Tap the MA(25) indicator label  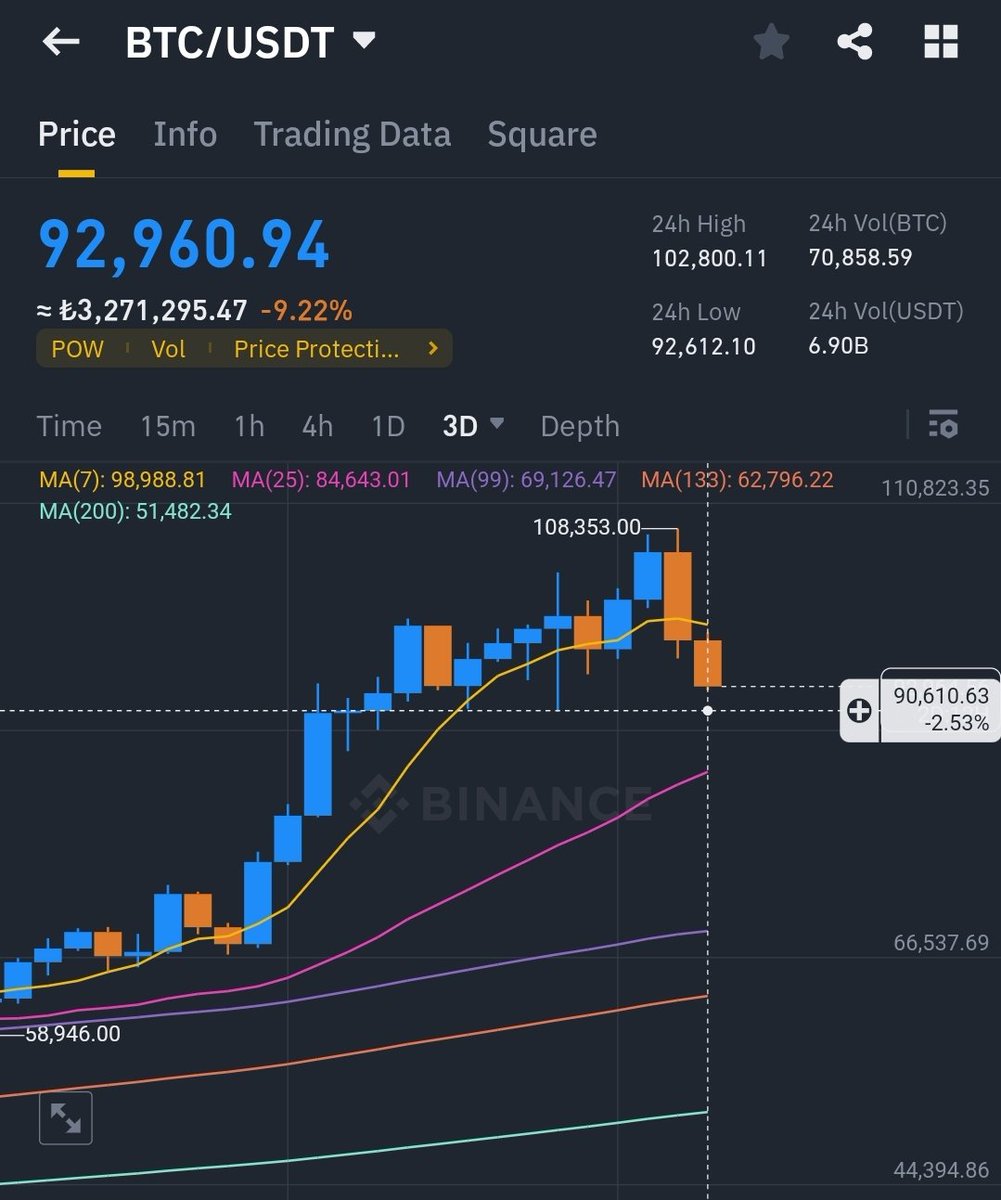click(x=321, y=480)
